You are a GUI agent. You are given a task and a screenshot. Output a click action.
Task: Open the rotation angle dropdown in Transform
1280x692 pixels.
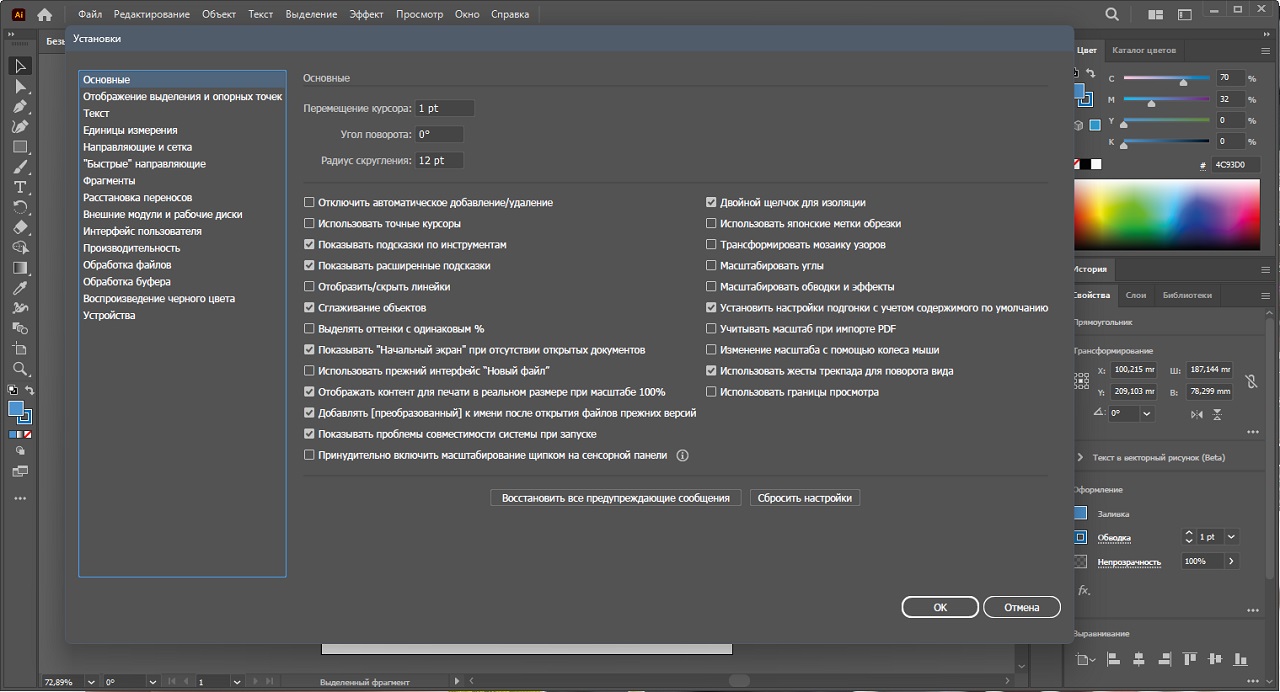pos(1146,413)
